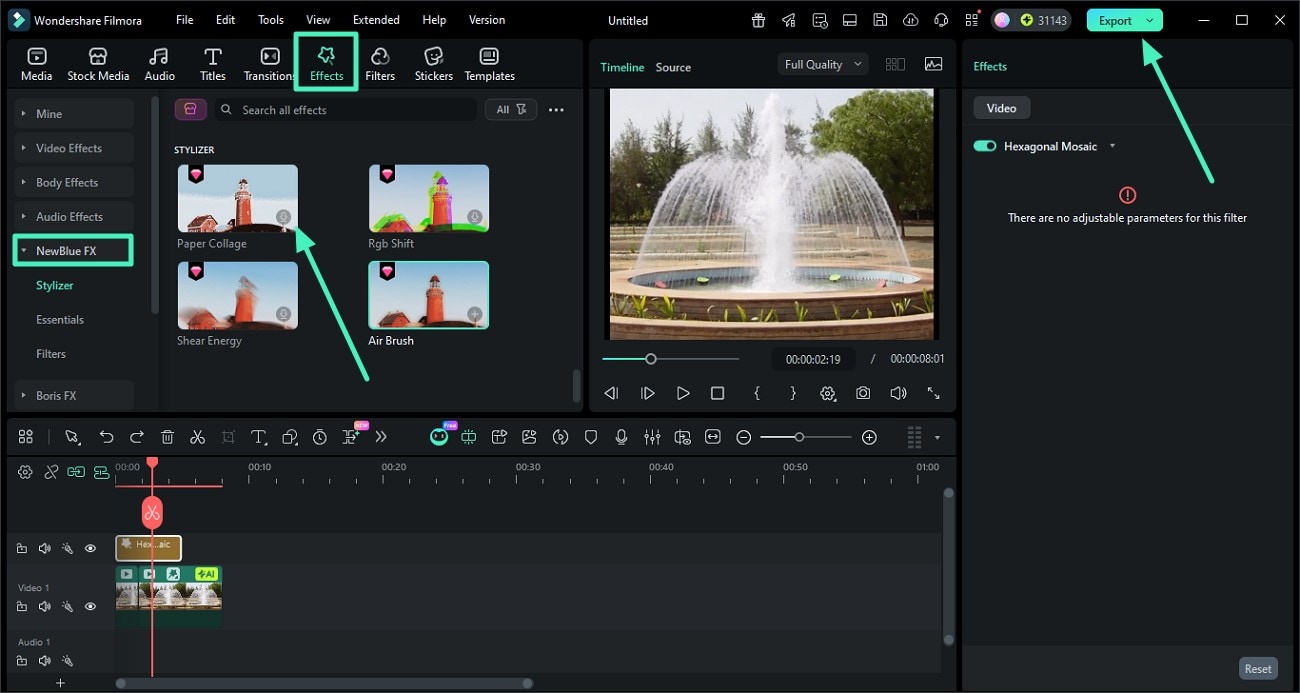This screenshot has height=693, width=1300.
Task: Click the split scissors icon in timeline toolbar
Action: (197, 437)
